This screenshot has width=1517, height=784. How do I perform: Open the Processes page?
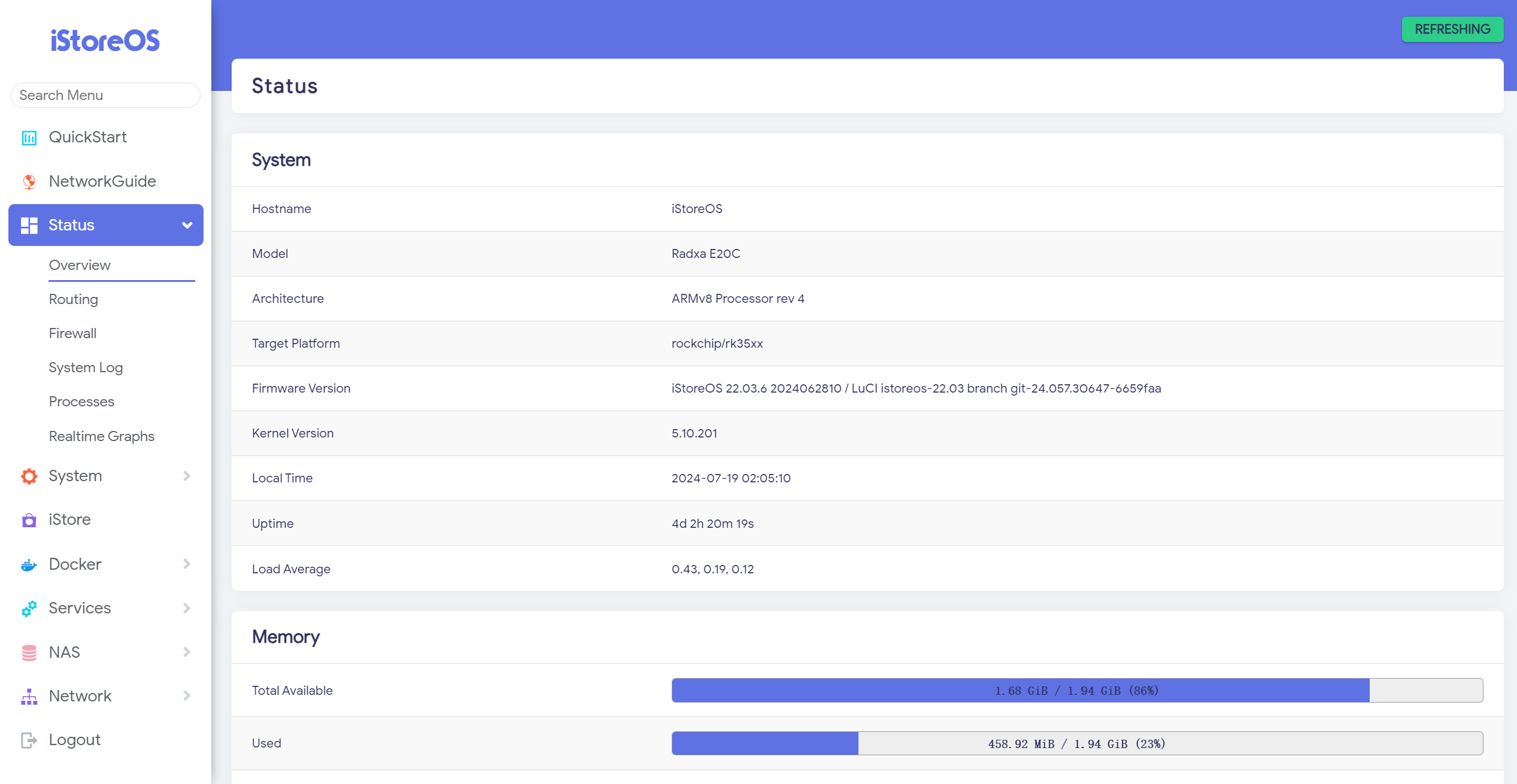(81, 402)
